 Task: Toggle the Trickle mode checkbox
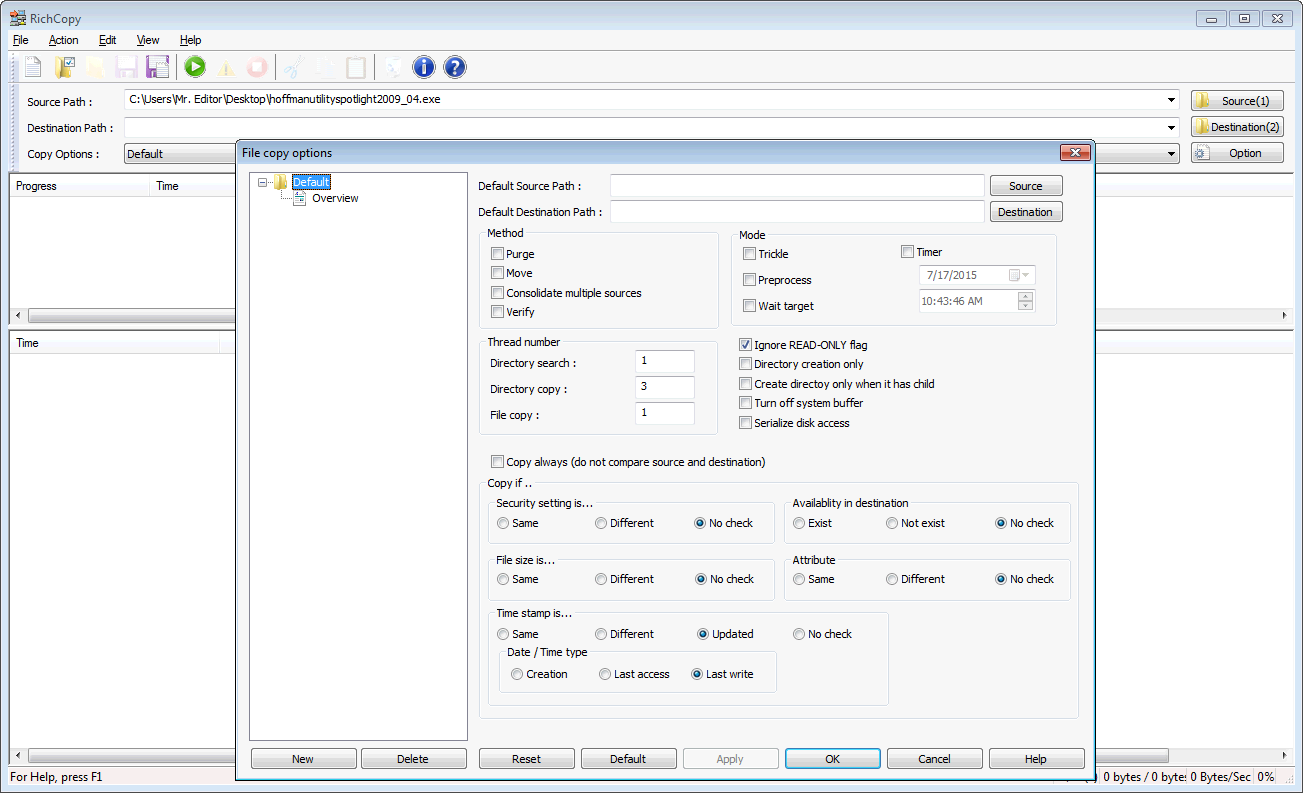(749, 254)
